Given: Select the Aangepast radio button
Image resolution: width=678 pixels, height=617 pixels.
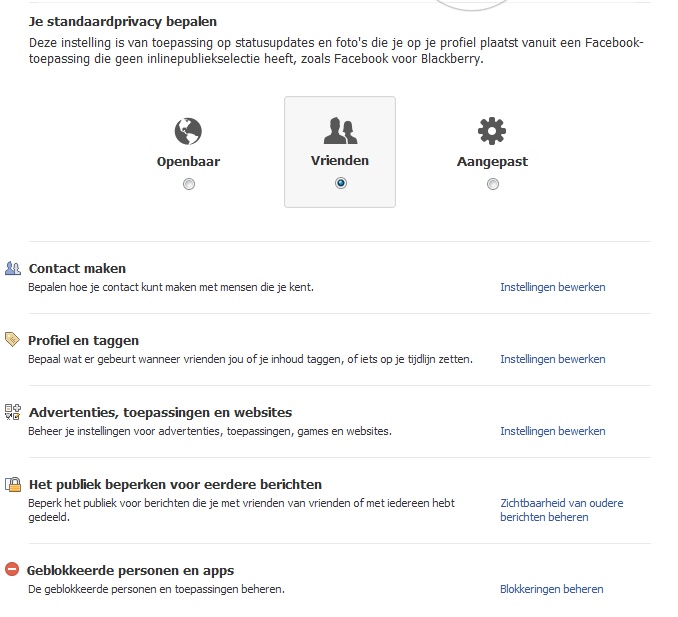Looking at the screenshot, I should pos(493,184).
